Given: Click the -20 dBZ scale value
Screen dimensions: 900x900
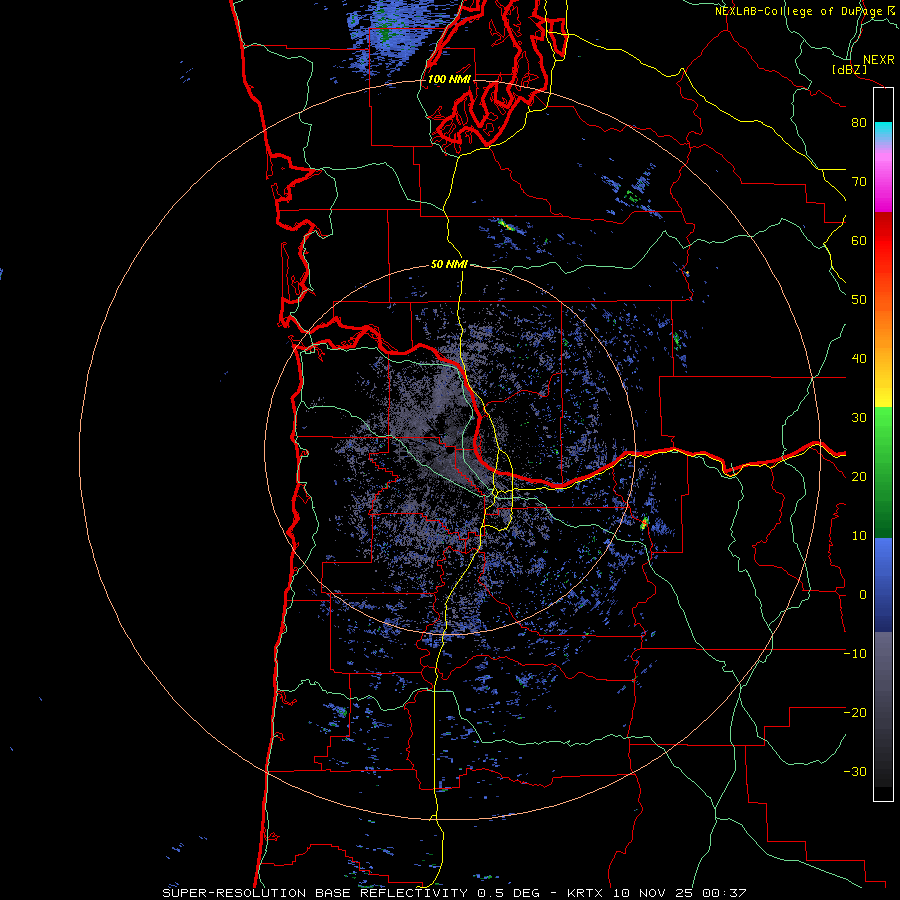Looking at the screenshot, I should tap(855, 713).
